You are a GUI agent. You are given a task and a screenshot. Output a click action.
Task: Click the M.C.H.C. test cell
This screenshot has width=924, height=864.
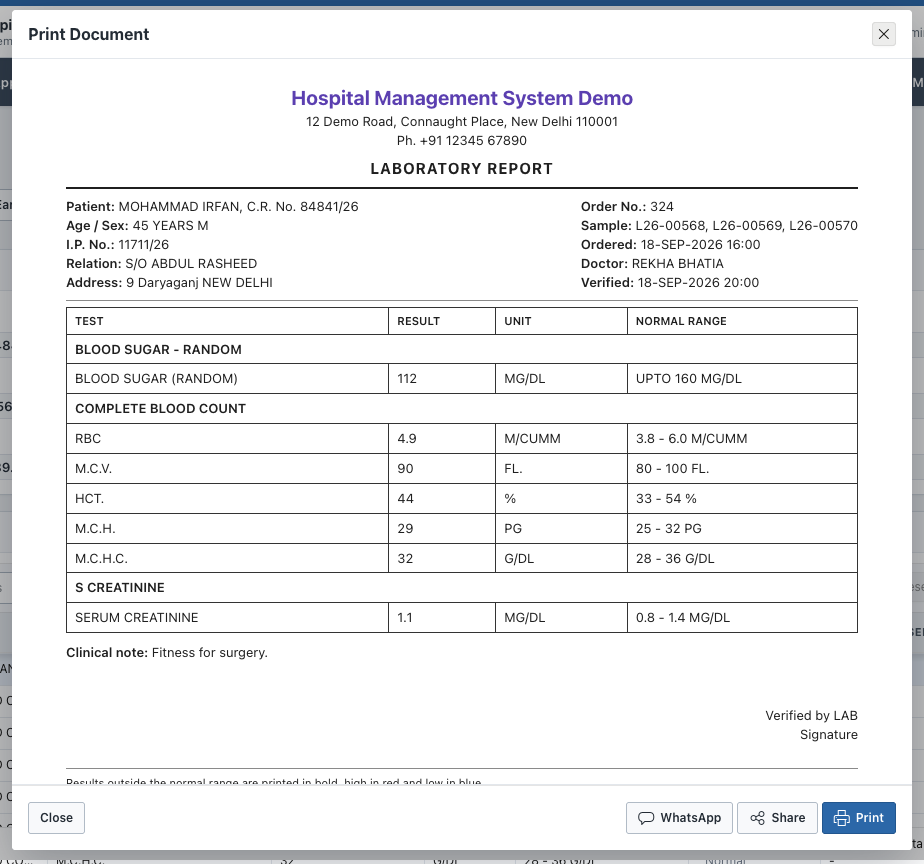tap(227, 559)
